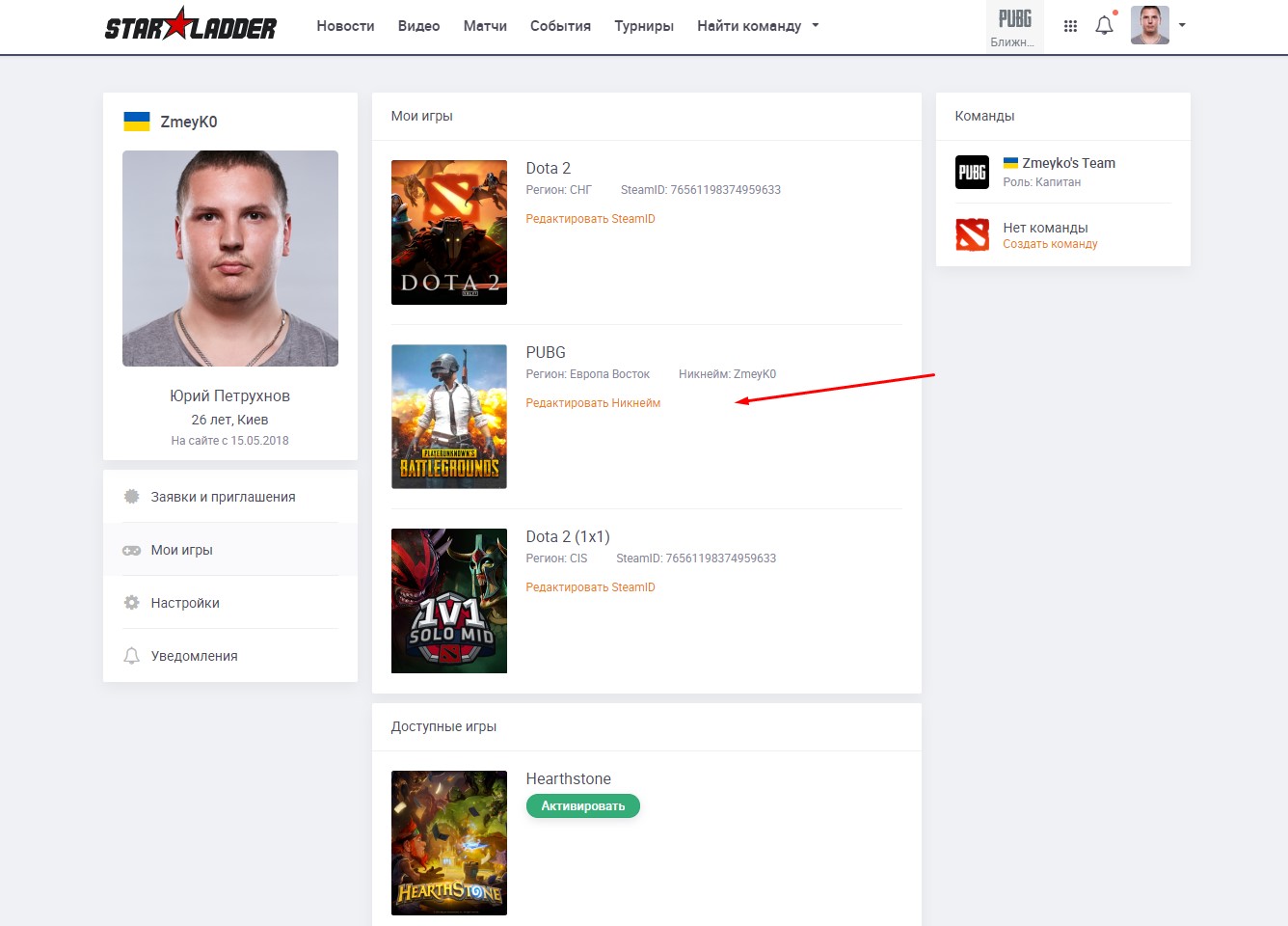This screenshot has width=1288, height=926.
Task: Click the PUBG game title
Action: tap(546, 352)
